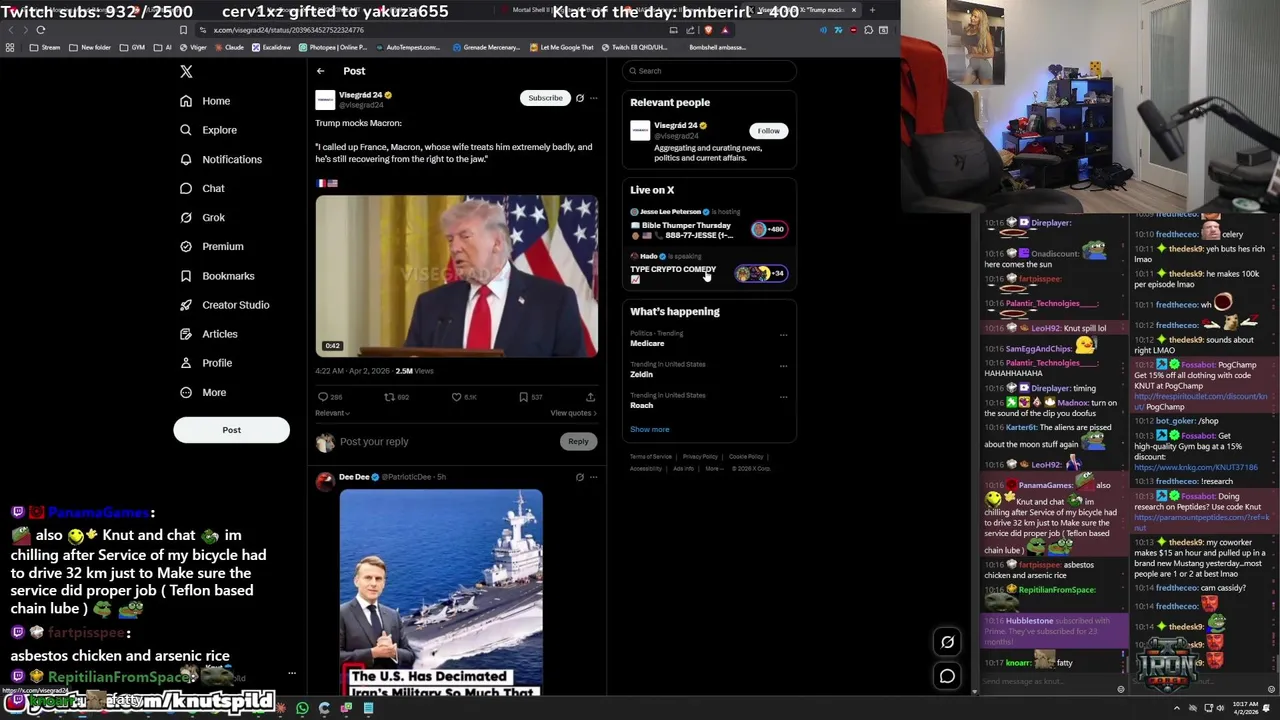The height and width of the screenshot is (720, 1280).
Task: Open Bookmarks in X sidebar
Action: click(x=217, y=276)
